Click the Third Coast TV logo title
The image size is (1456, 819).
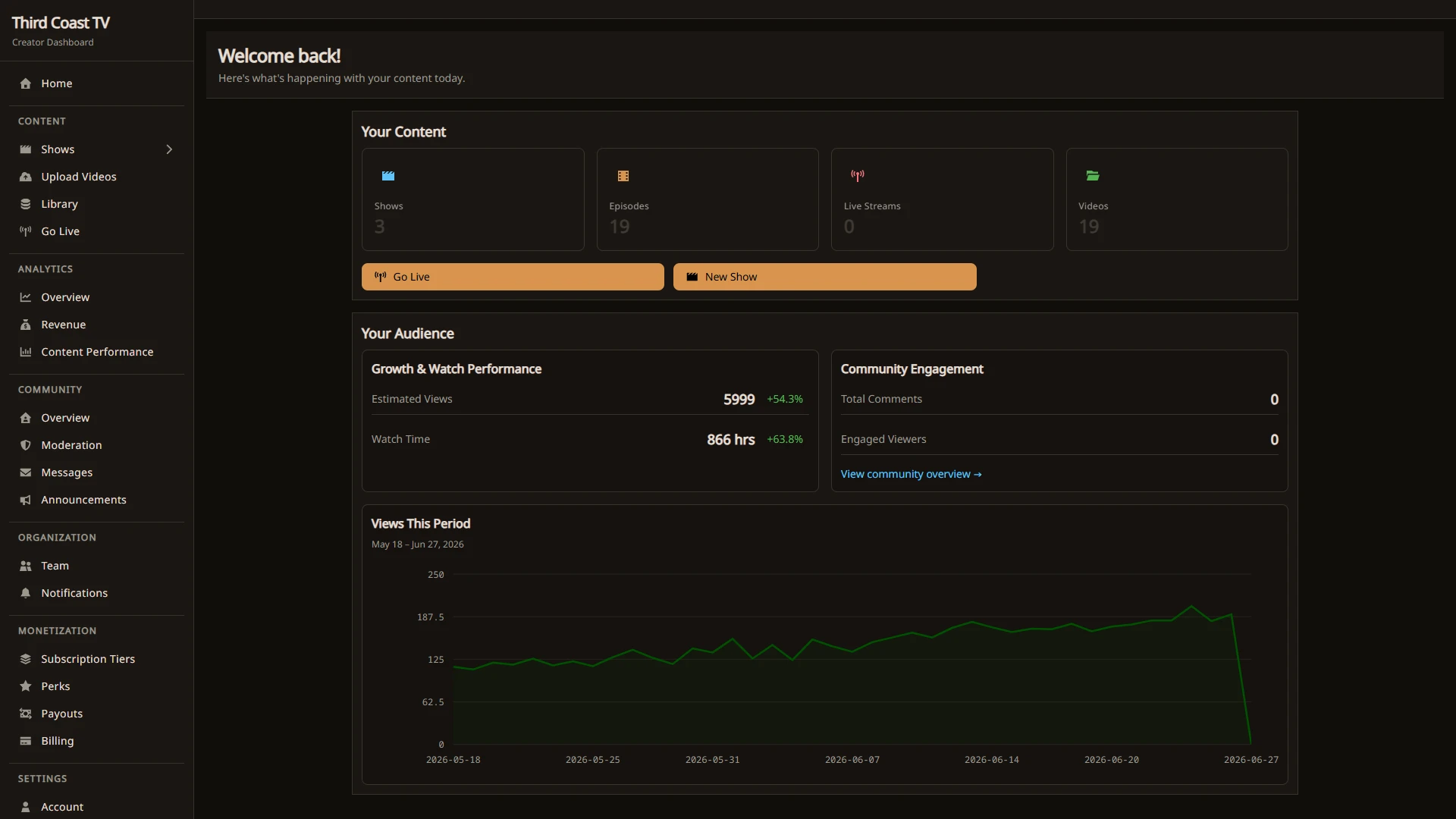(x=61, y=23)
